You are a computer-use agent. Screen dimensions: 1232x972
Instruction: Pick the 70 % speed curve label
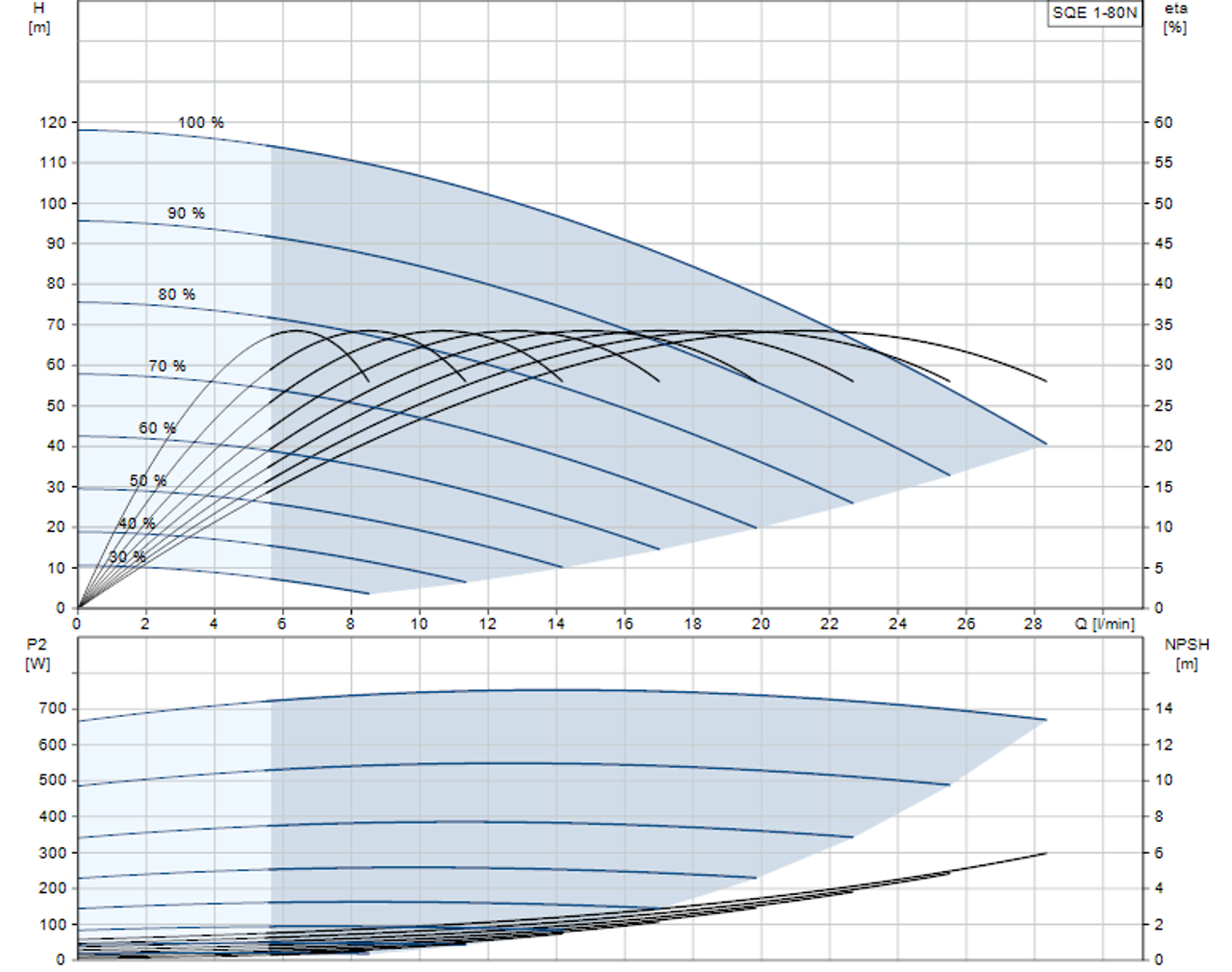(x=167, y=366)
